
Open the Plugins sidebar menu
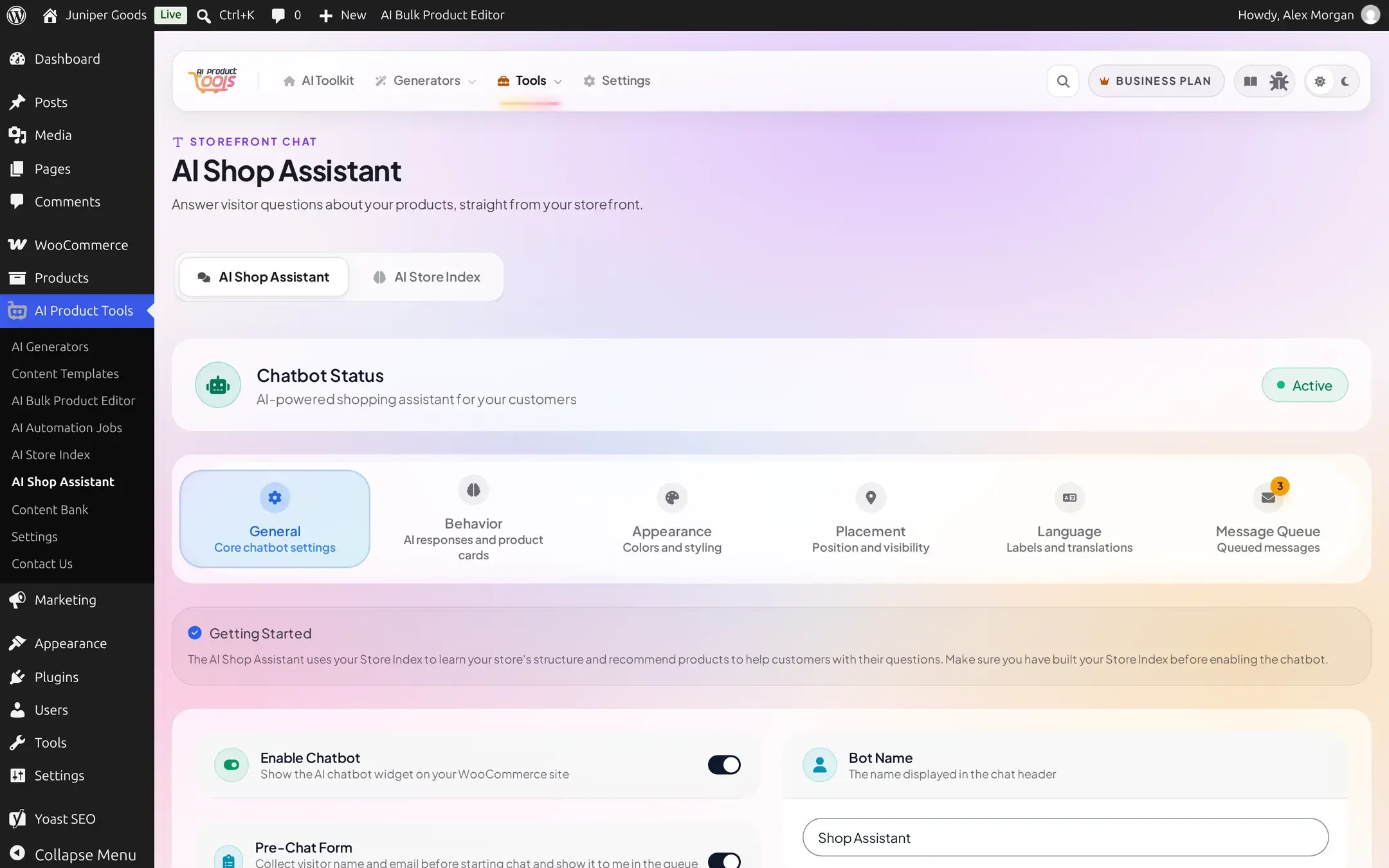tap(77, 677)
